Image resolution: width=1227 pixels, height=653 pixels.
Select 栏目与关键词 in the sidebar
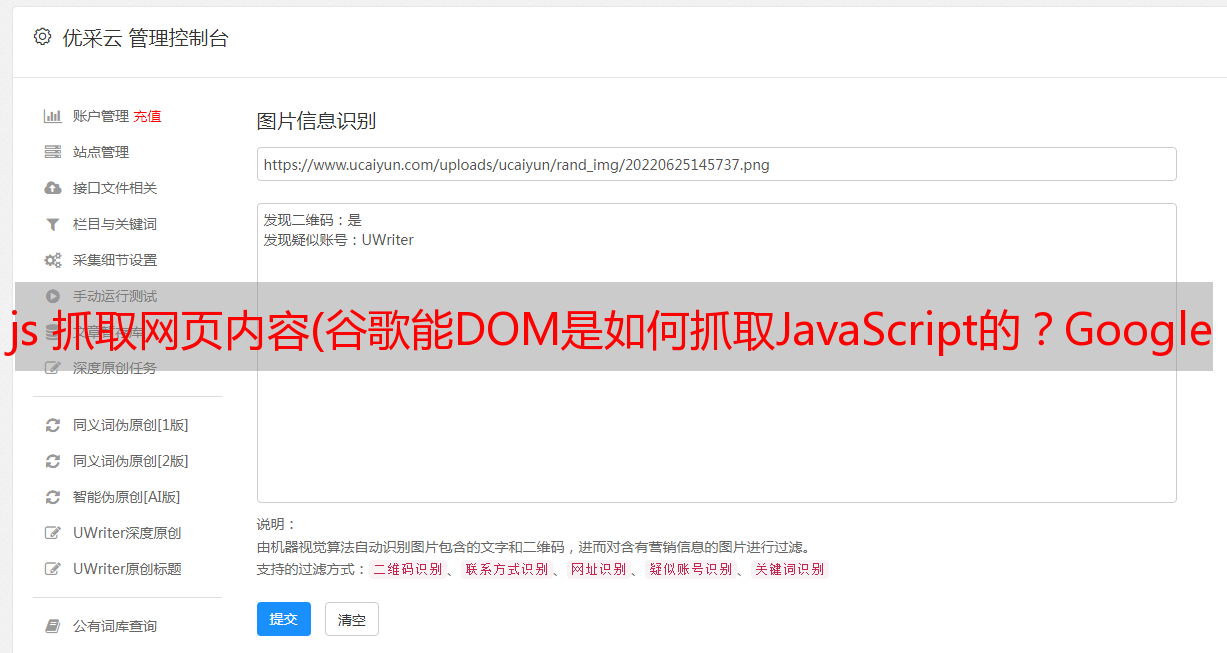pyautogui.click(x=115, y=224)
